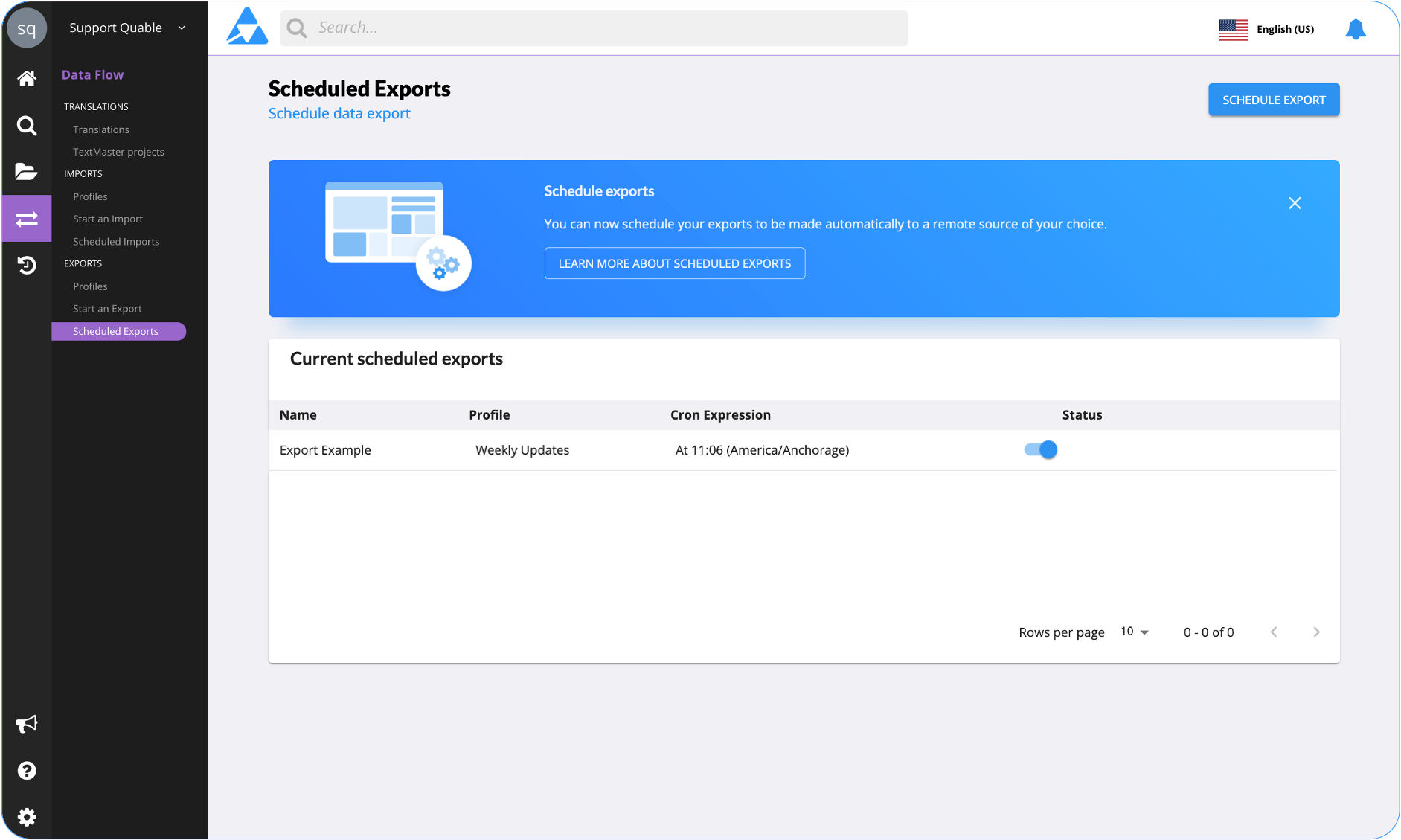Open the Help question mark icon
This screenshot has width=1401, height=840.
27,770
